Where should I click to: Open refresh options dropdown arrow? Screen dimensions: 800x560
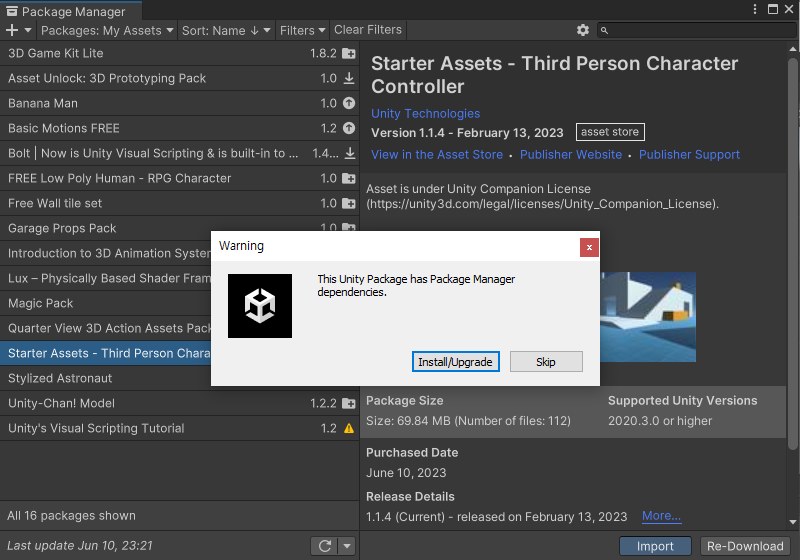347,546
